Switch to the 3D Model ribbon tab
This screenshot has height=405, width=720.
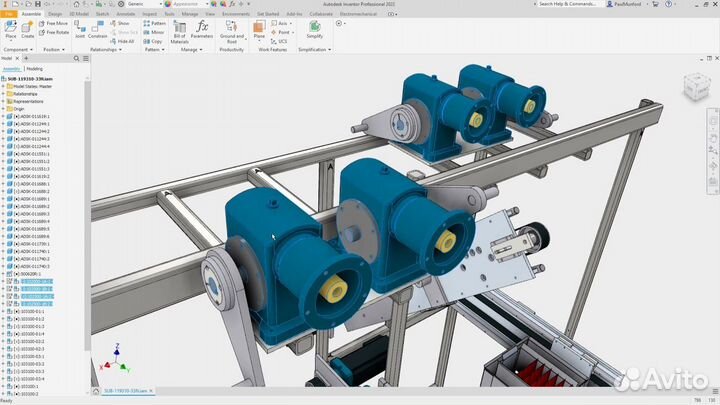pyautogui.click(x=79, y=14)
